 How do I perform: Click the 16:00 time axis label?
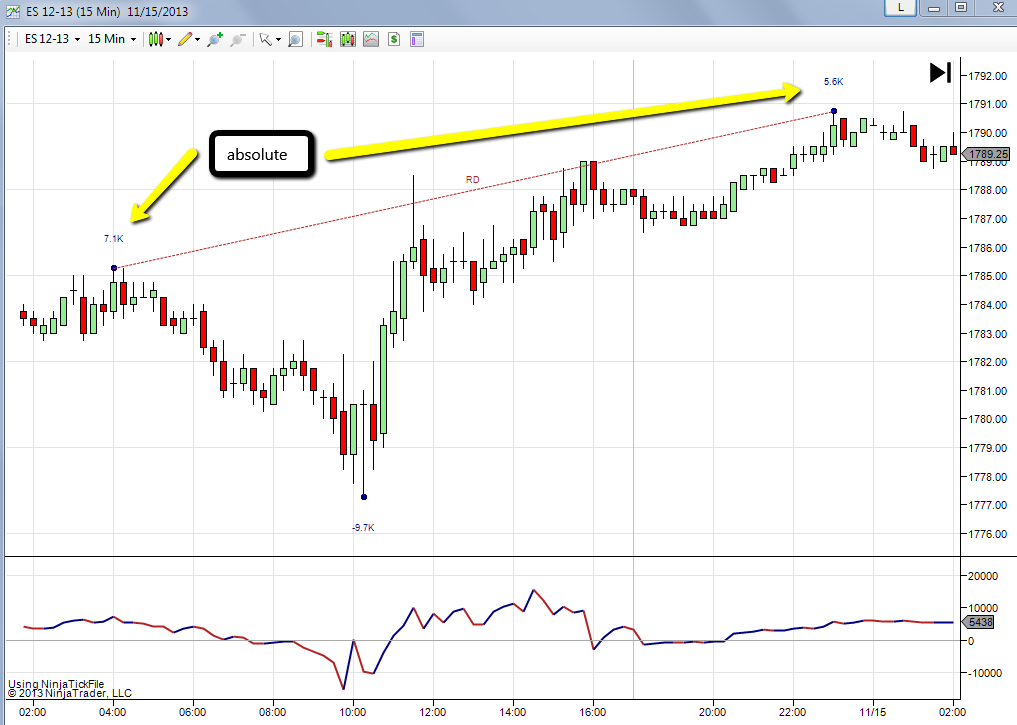pos(593,712)
